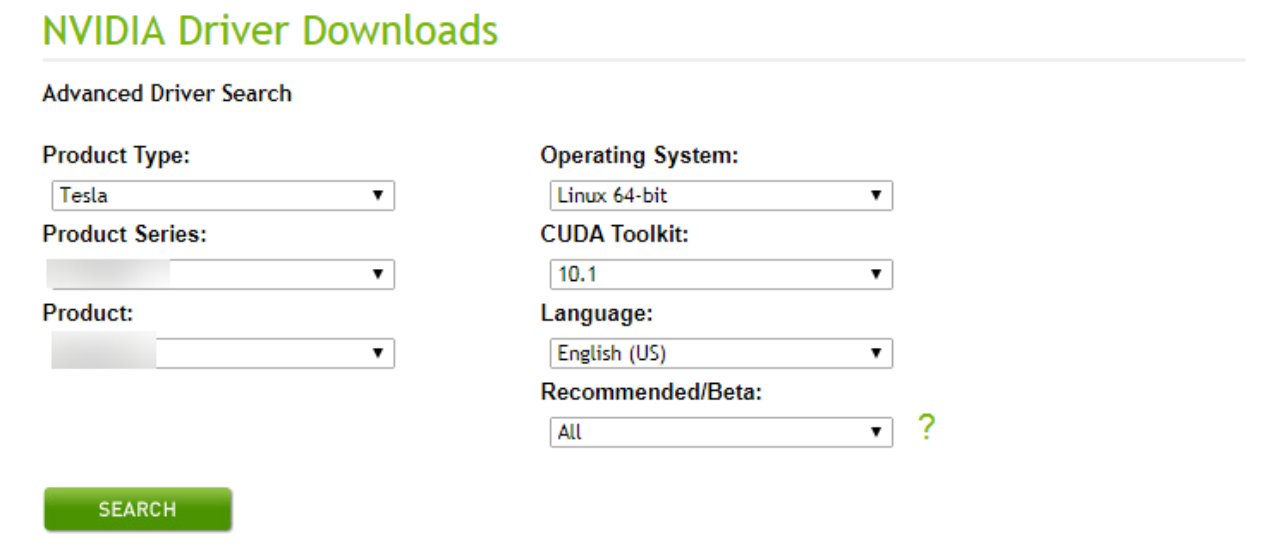1280x549 pixels.
Task: Open the Language dropdown showing English (US)
Action: pos(721,353)
